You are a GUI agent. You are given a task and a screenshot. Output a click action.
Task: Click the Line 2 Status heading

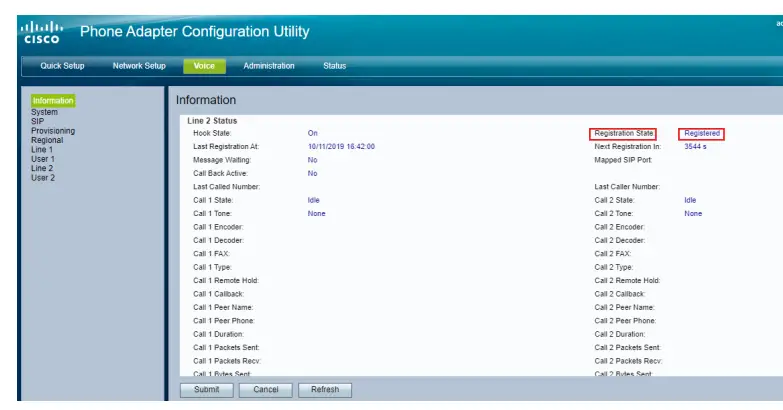(212, 121)
